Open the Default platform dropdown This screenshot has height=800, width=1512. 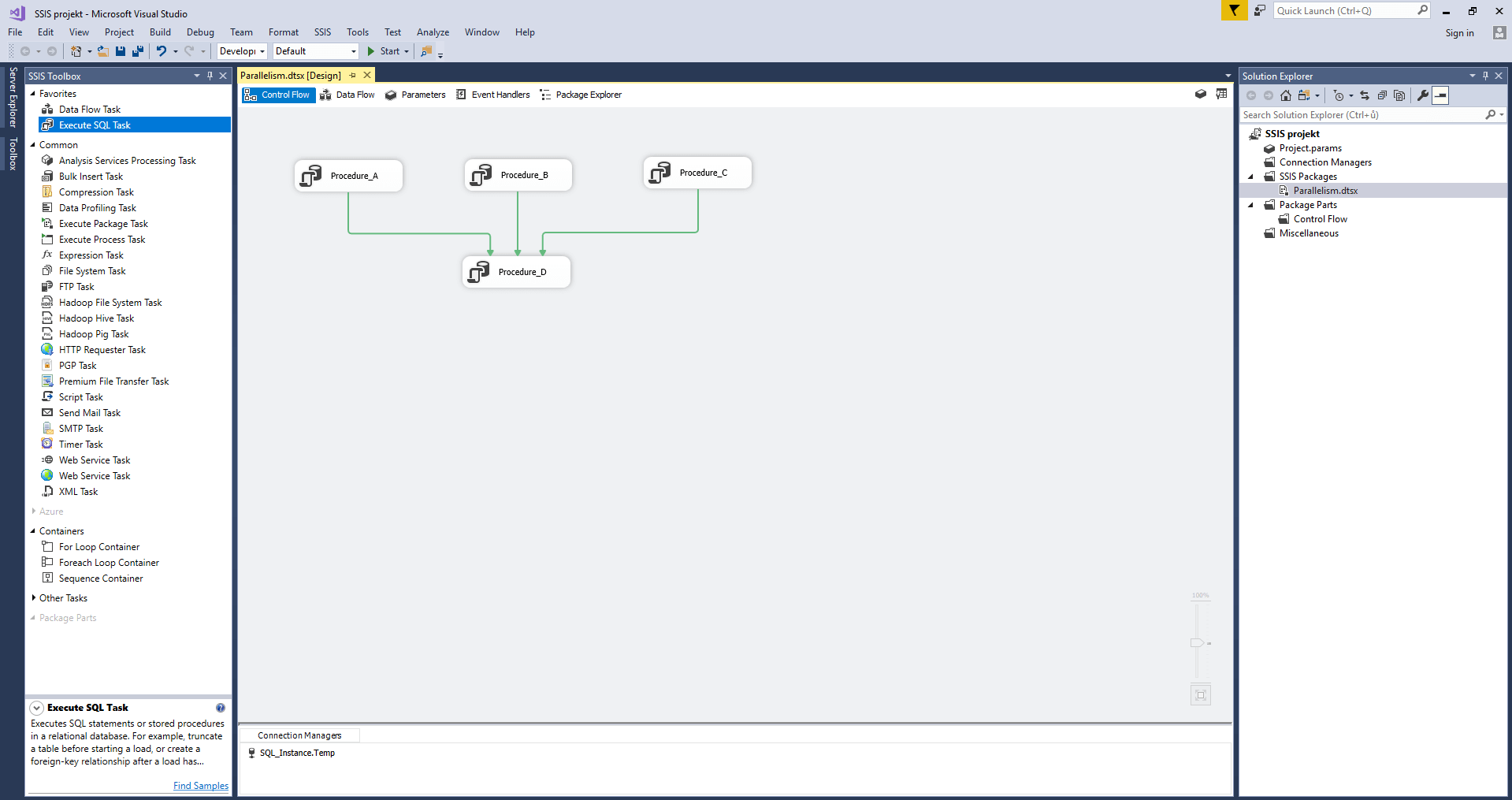[x=315, y=51]
